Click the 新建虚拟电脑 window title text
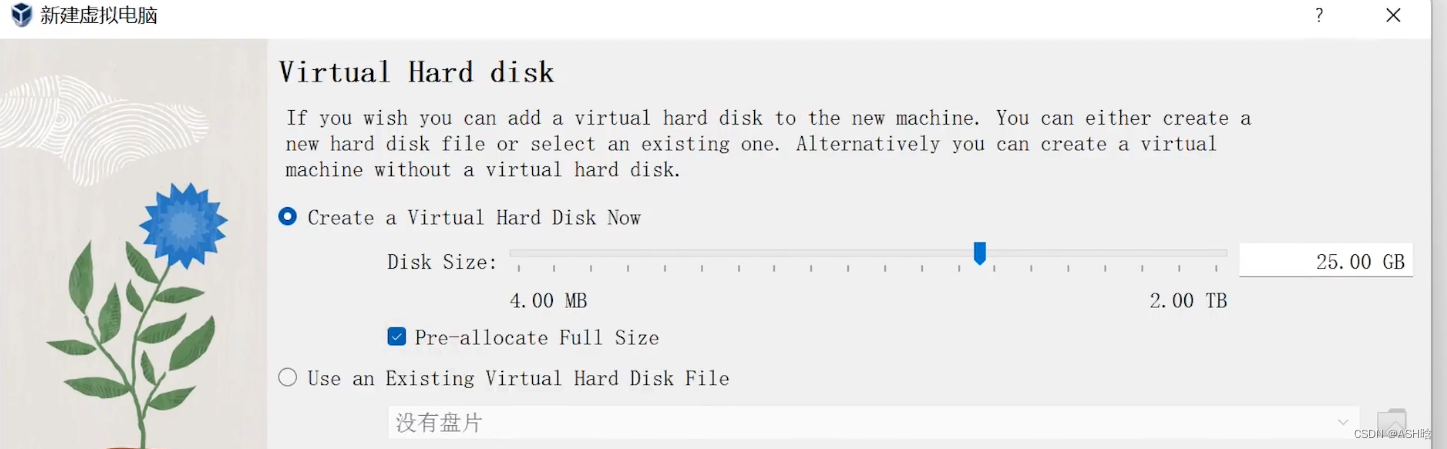 coord(99,16)
